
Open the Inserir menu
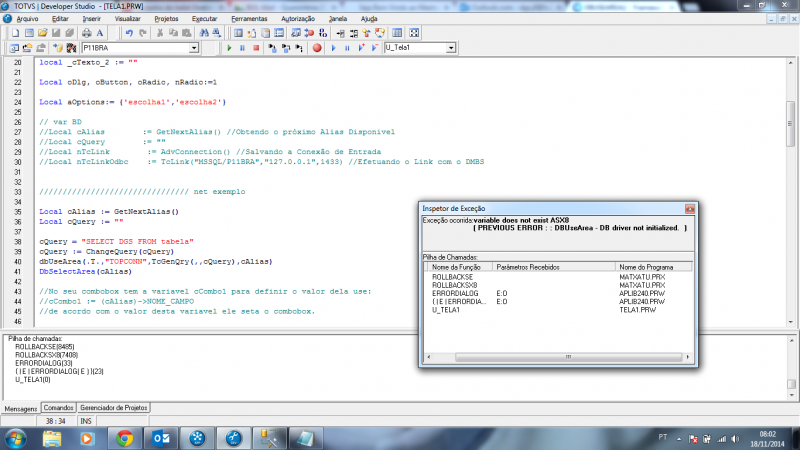coord(91,19)
